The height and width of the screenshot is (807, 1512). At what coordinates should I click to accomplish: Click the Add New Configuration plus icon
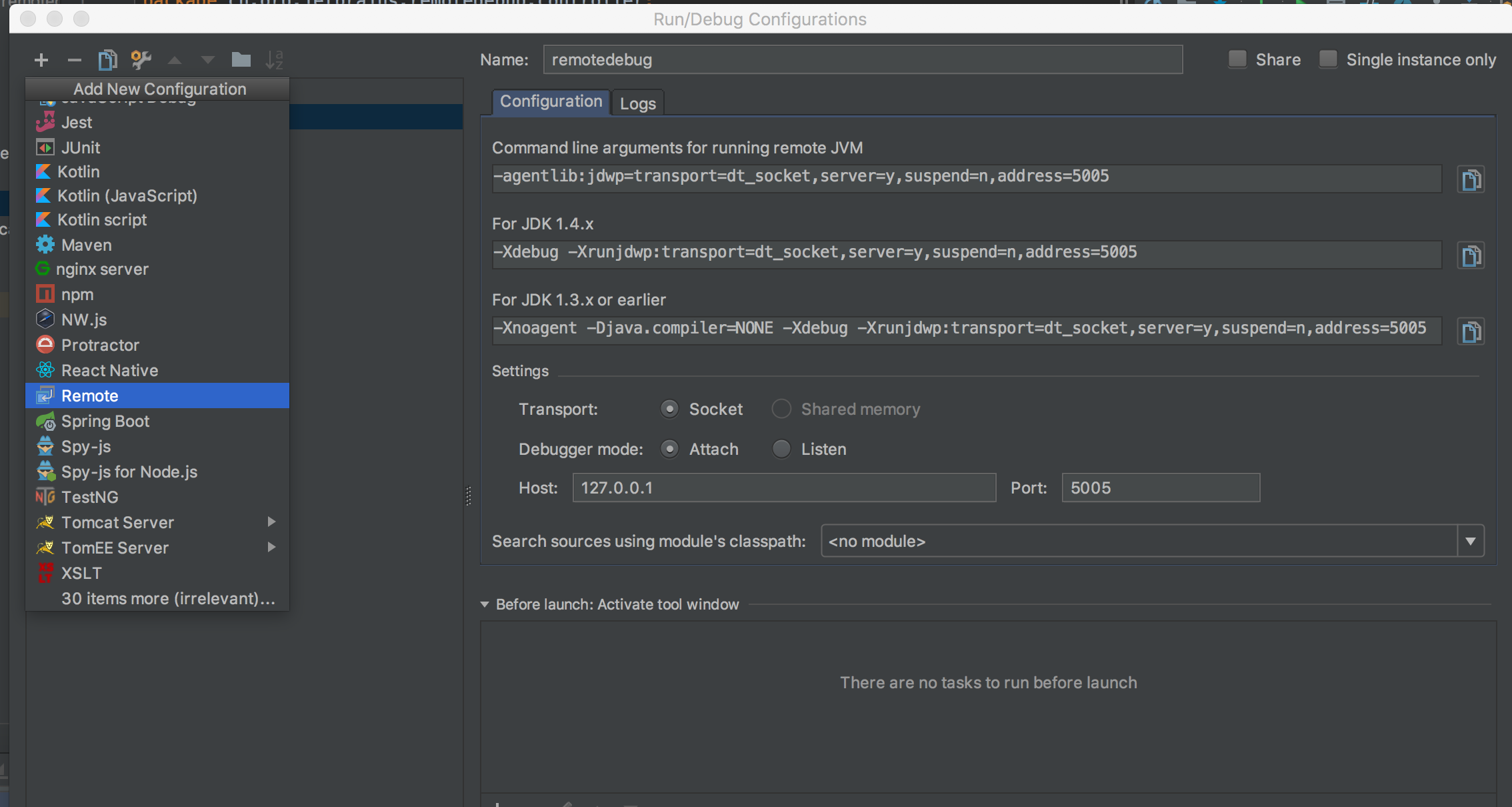(x=41, y=60)
